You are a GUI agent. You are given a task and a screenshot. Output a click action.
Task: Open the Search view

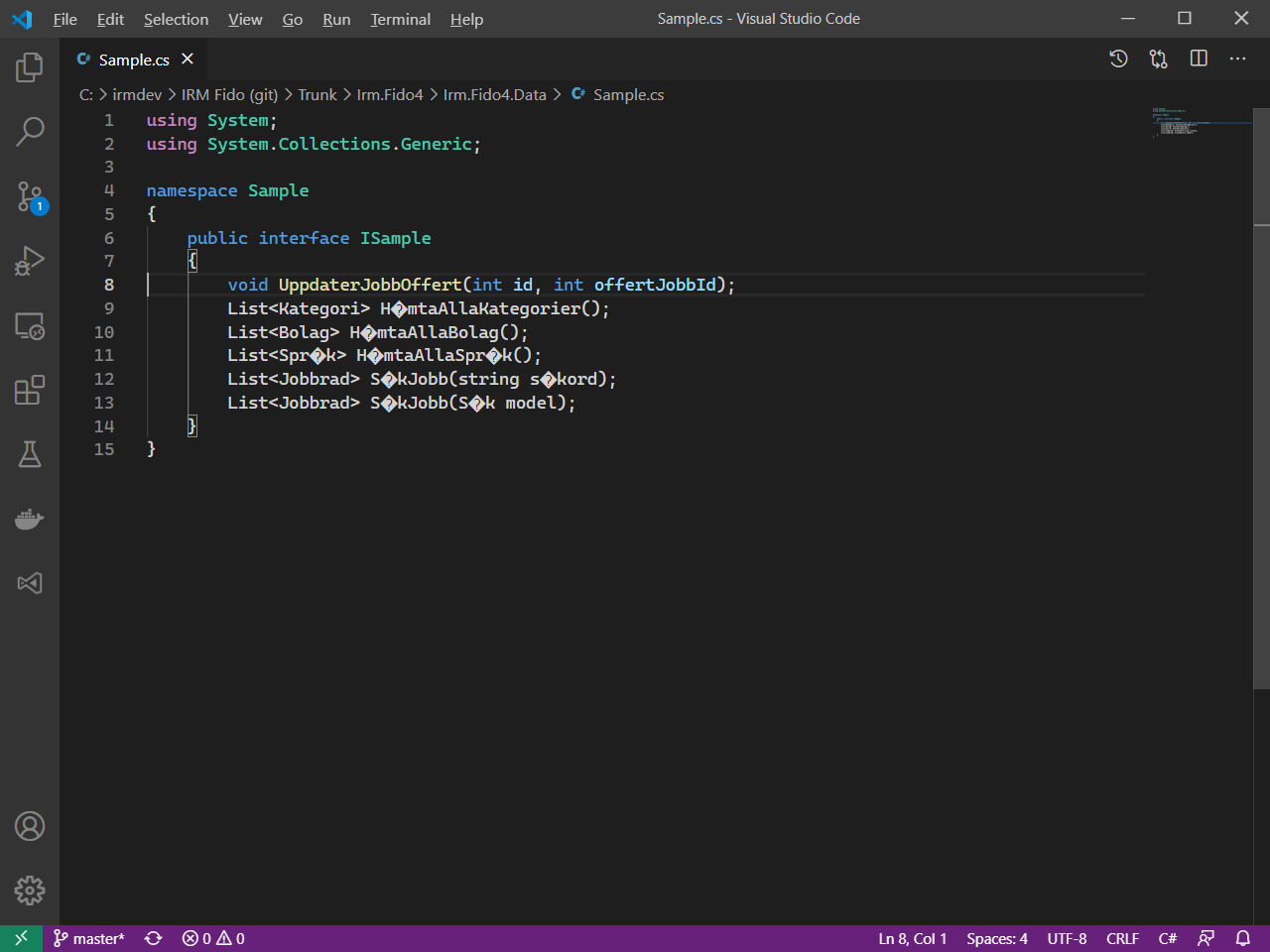(x=29, y=130)
